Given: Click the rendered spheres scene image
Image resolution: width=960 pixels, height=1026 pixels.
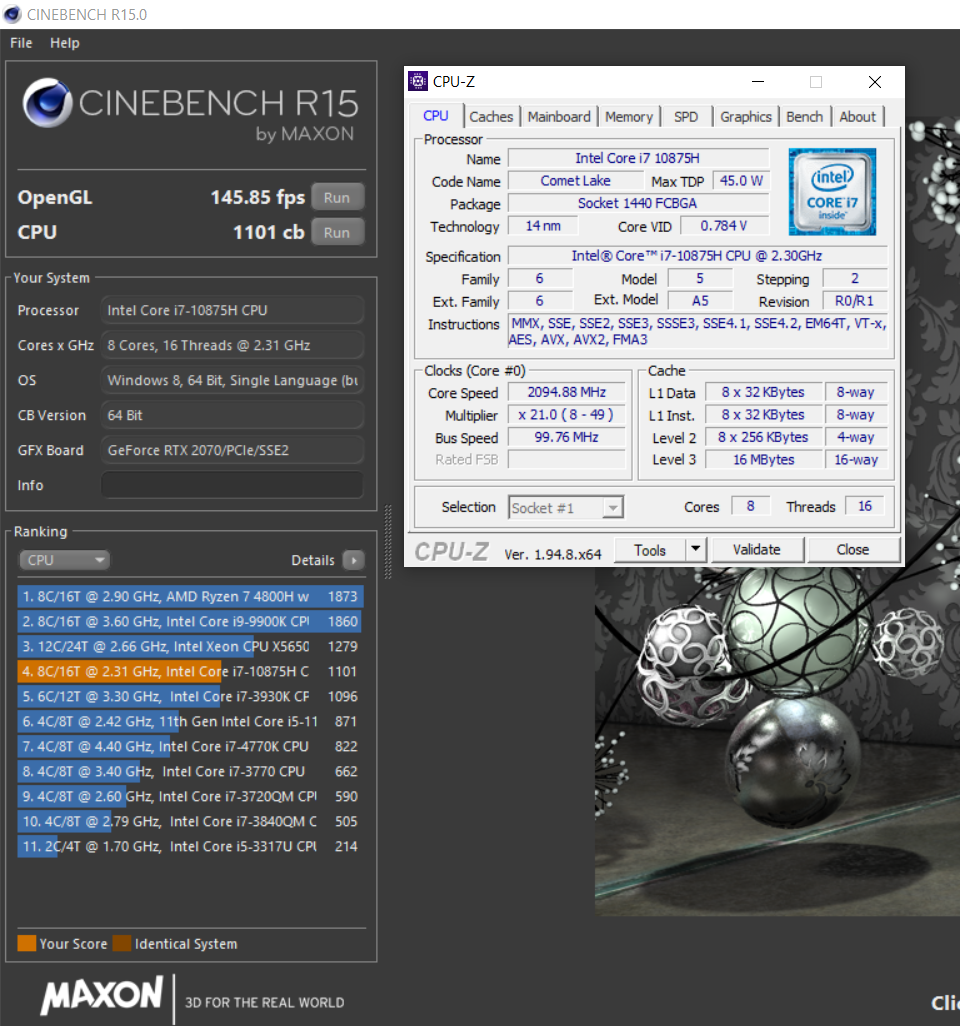Looking at the screenshot, I should pyautogui.click(x=777, y=739).
